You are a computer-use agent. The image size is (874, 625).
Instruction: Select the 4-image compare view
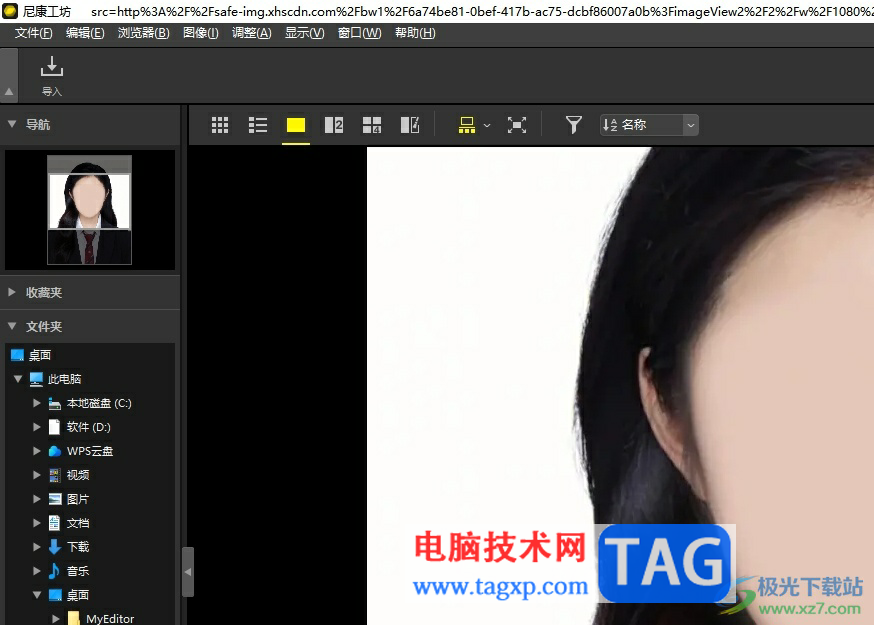click(372, 125)
